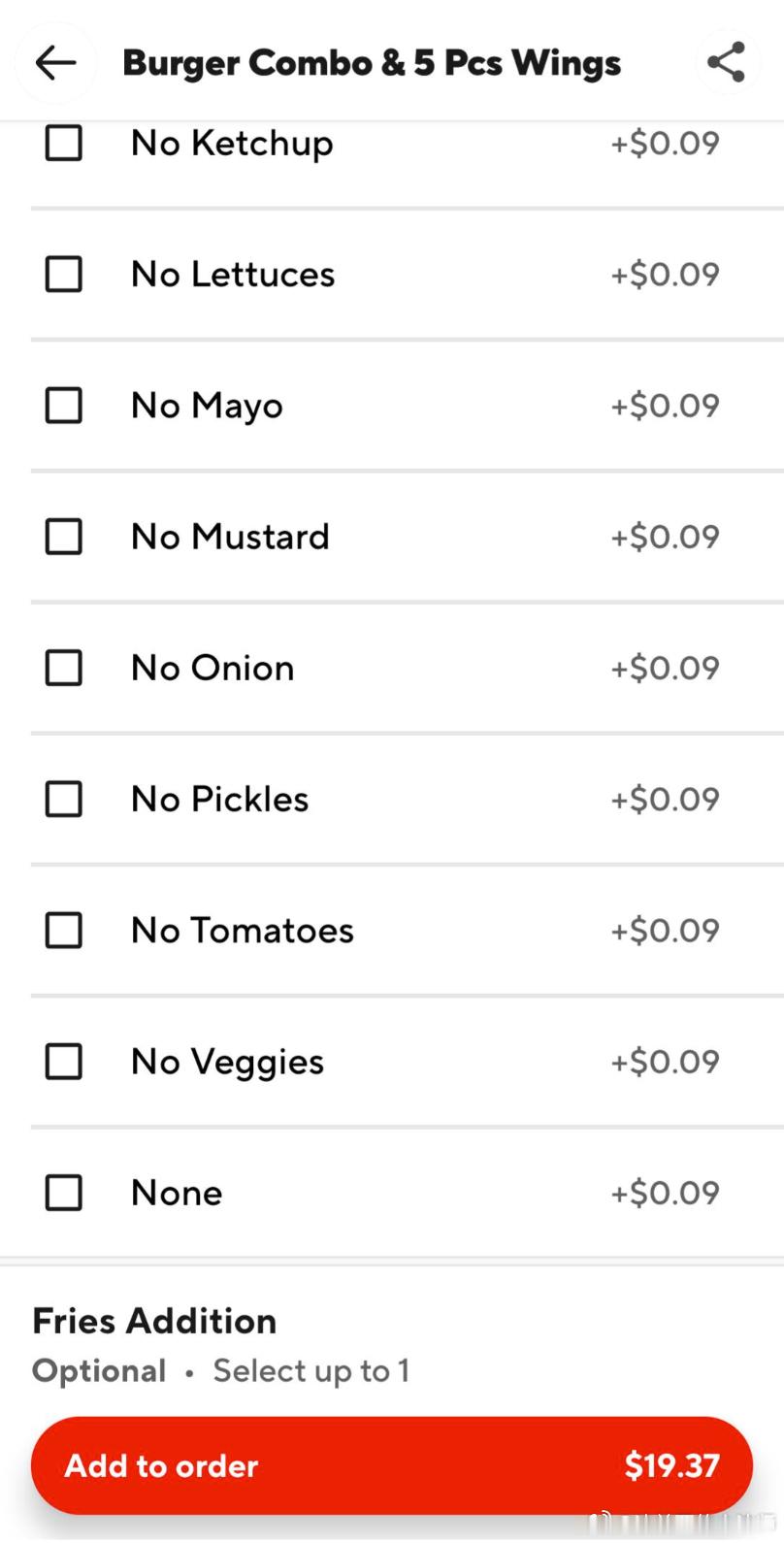Click the Add to order button
The height and width of the screenshot is (1543, 784).
[x=392, y=1465]
